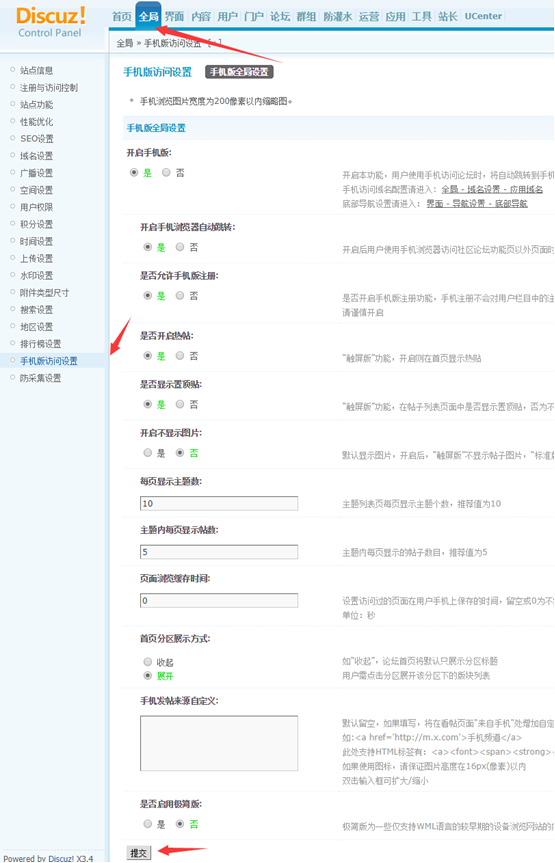Image resolution: width=555 pixels, height=863 pixels.
Task: Go to SEO设置 in the sidebar
Action: pos(37,139)
